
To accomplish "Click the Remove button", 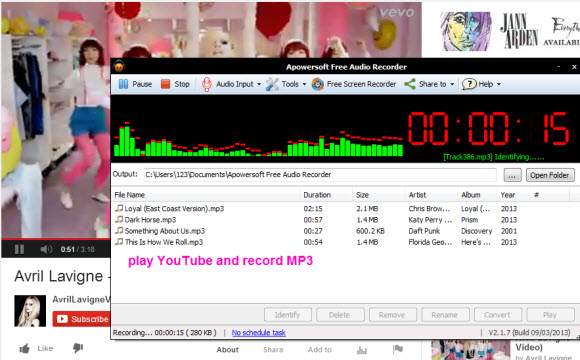I will 392,315.
